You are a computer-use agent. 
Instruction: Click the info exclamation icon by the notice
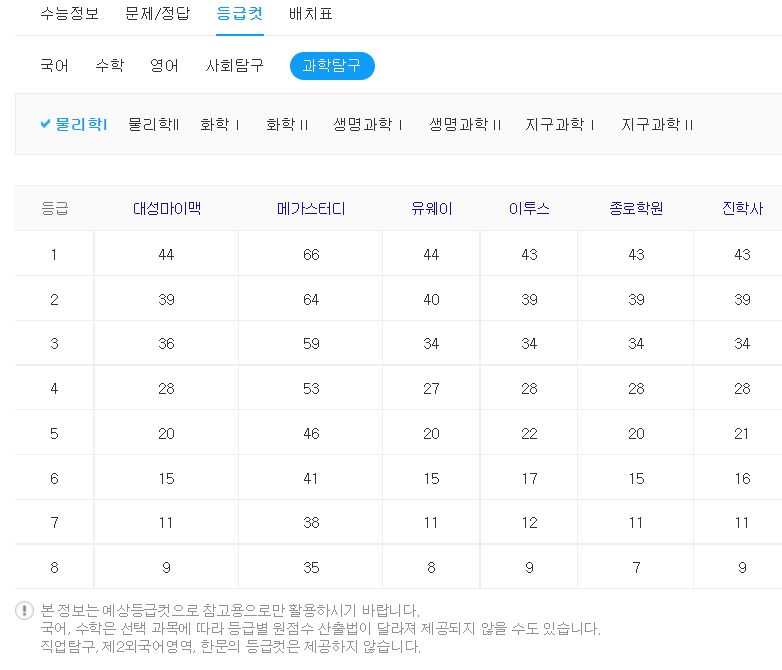pos(24,610)
